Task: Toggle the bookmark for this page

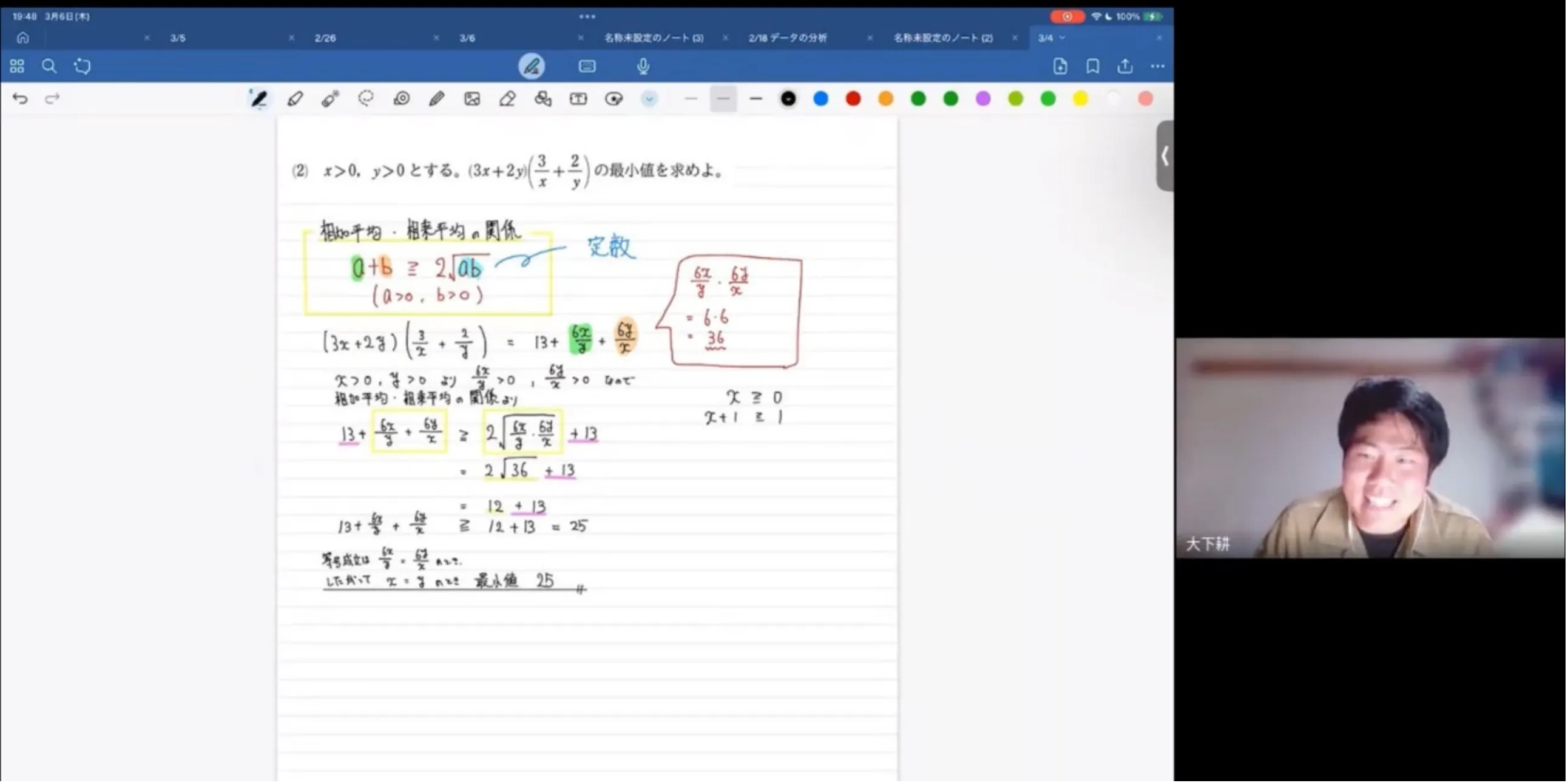Action: click(x=1093, y=66)
